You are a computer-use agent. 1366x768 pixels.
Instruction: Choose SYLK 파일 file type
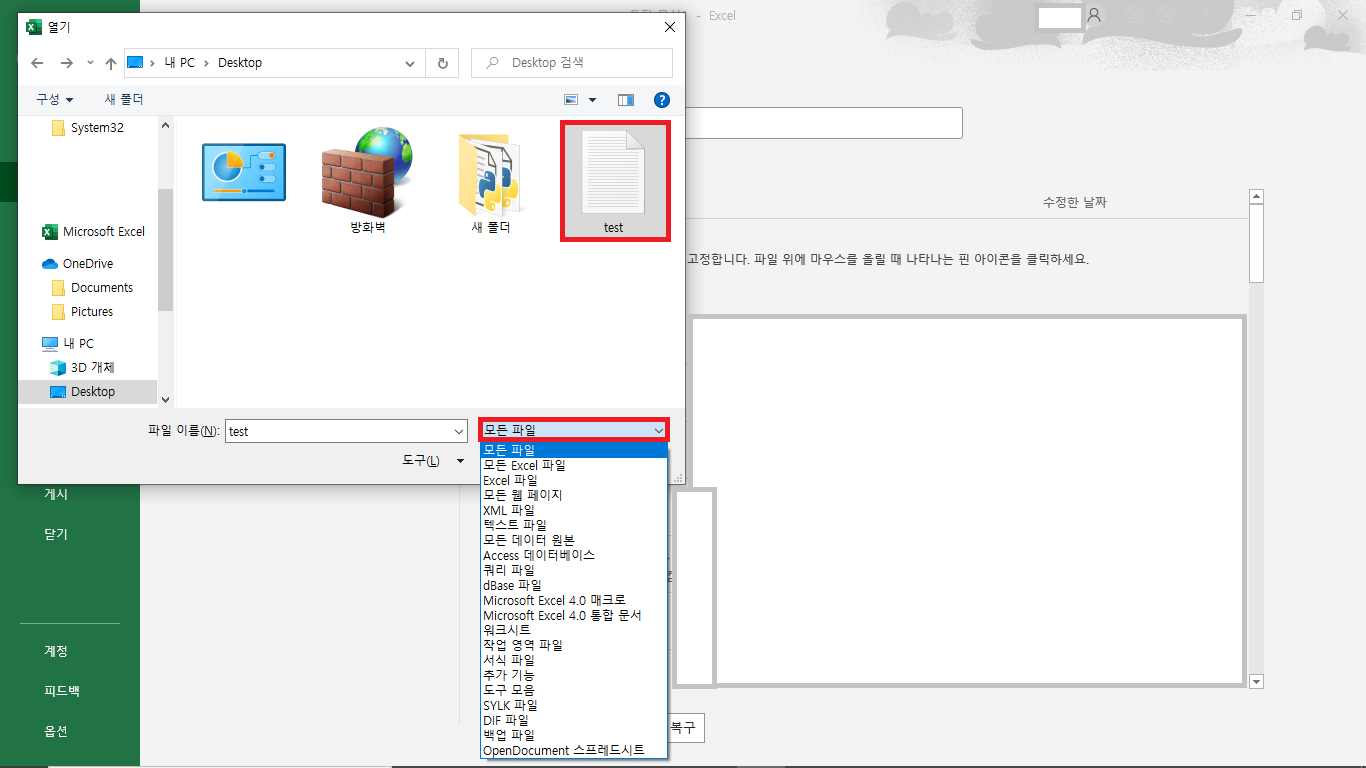pos(573,705)
